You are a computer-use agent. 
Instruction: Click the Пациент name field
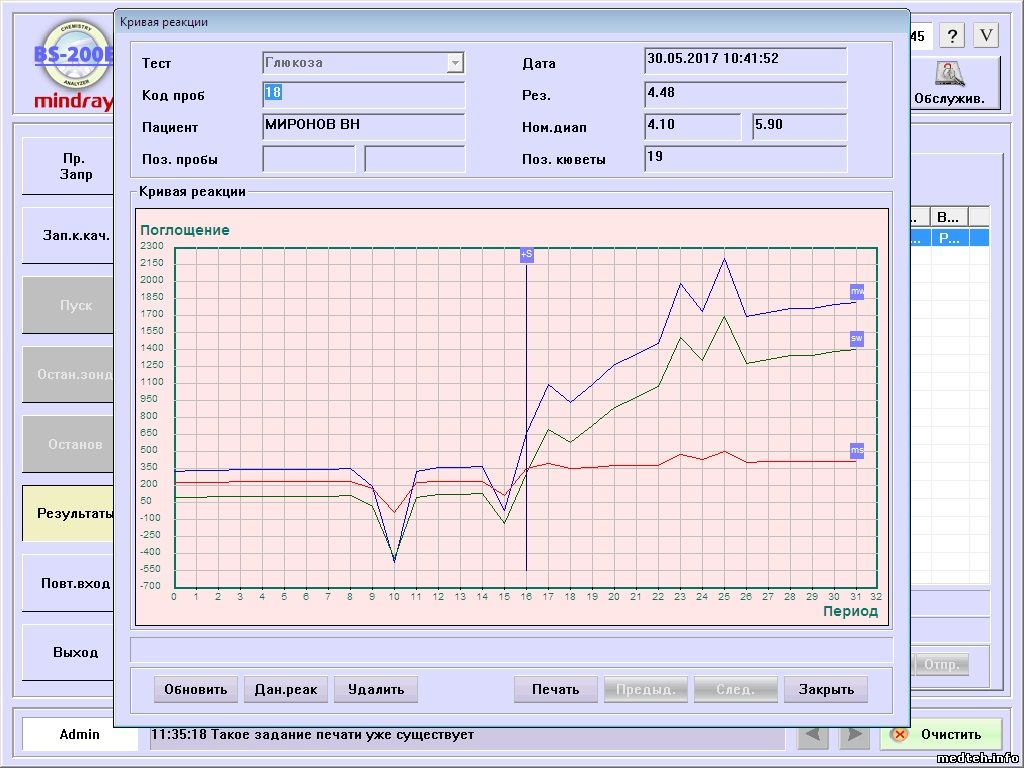tap(364, 127)
